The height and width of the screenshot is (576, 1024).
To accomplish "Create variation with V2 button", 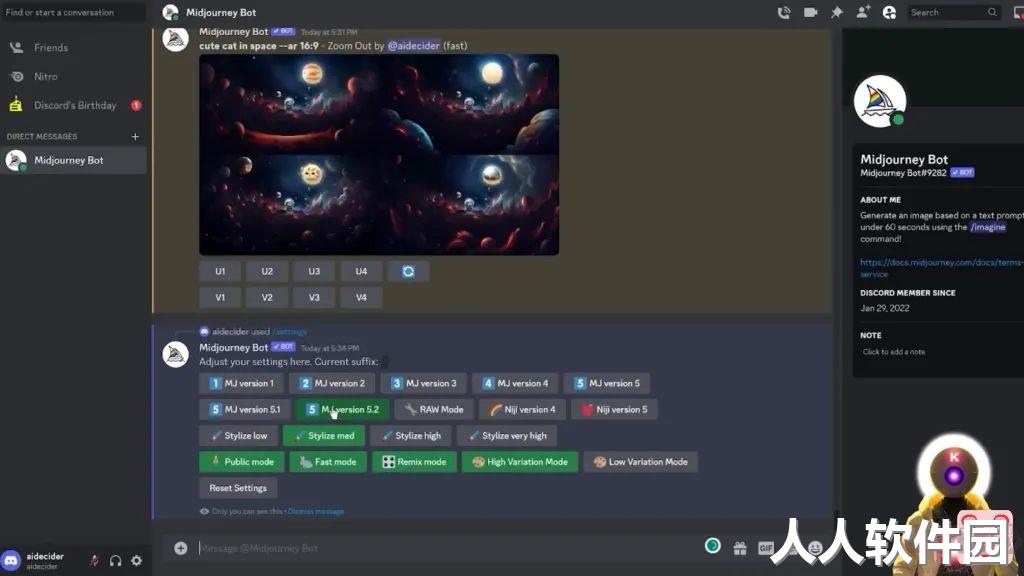I will [x=267, y=297].
